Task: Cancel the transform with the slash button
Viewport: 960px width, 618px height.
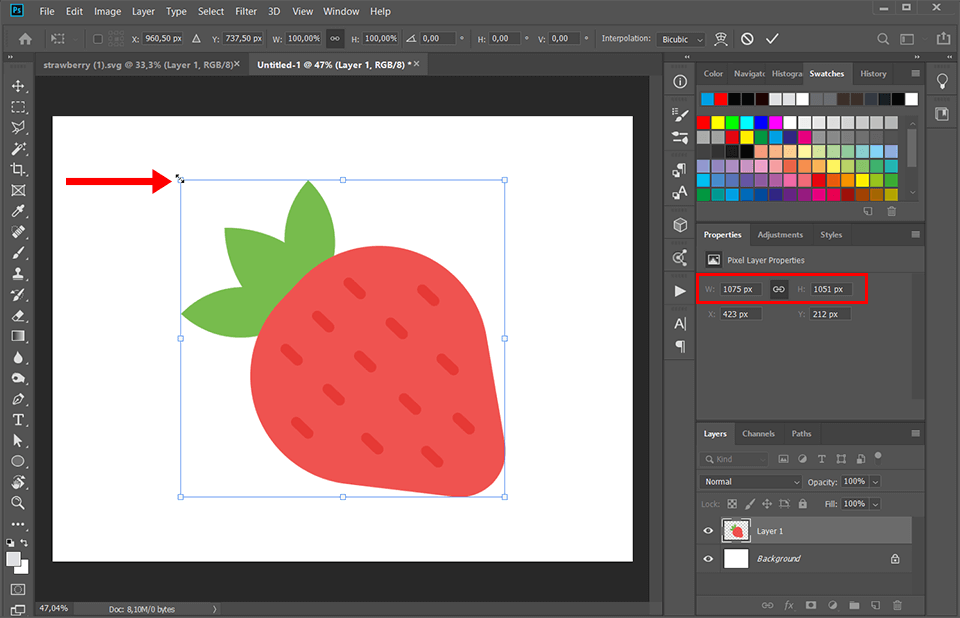Action: (746, 38)
